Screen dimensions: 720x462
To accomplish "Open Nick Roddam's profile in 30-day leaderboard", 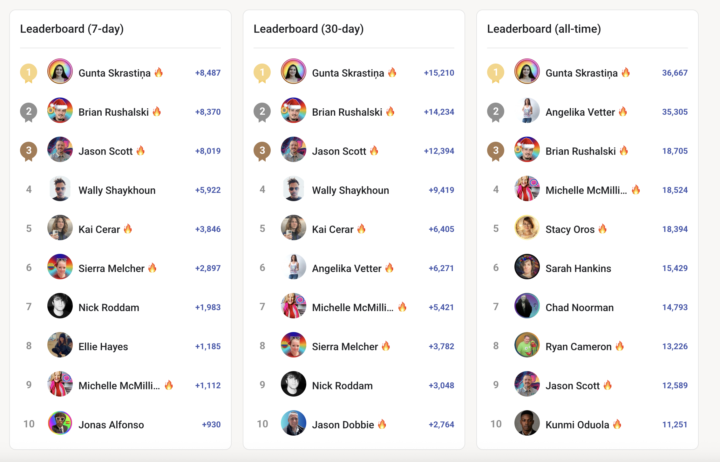I will coord(342,385).
